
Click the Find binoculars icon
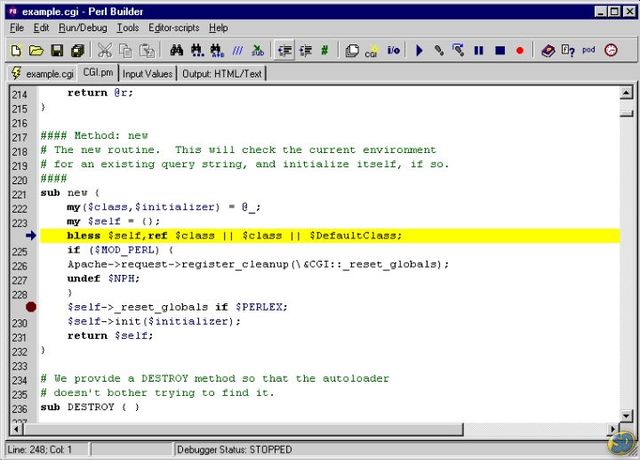point(176,51)
